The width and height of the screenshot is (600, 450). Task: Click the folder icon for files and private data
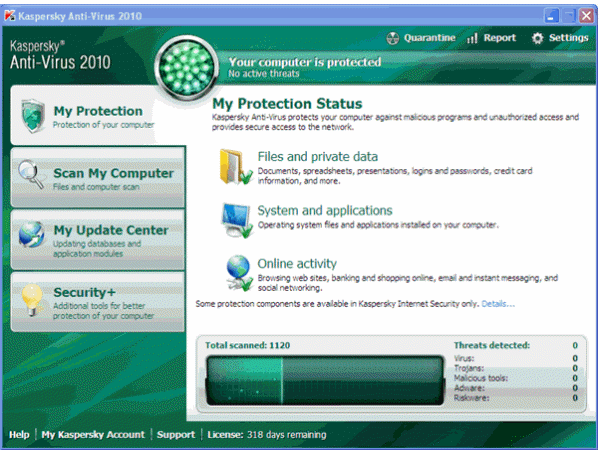236,167
